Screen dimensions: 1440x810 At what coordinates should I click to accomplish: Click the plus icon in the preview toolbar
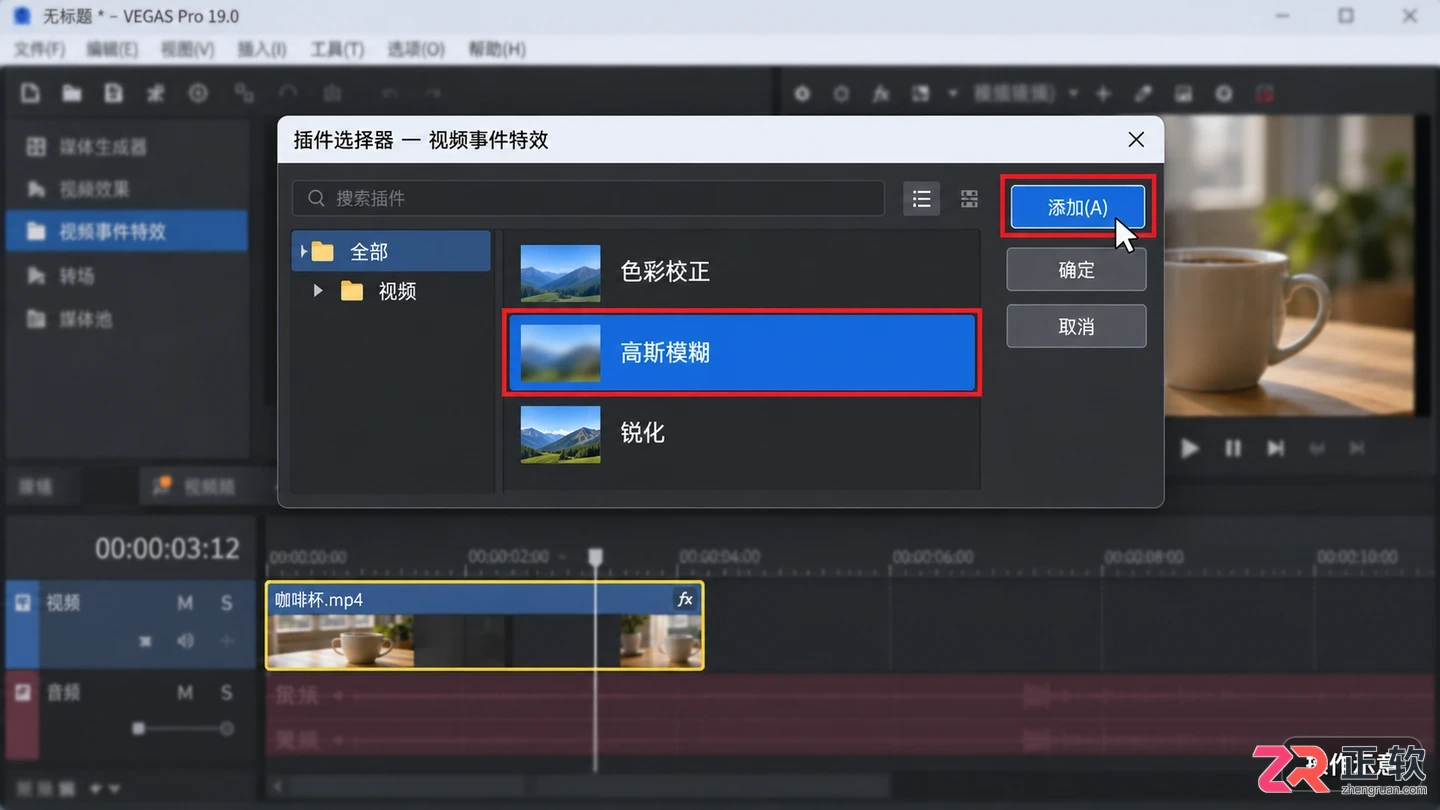[1103, 93]
